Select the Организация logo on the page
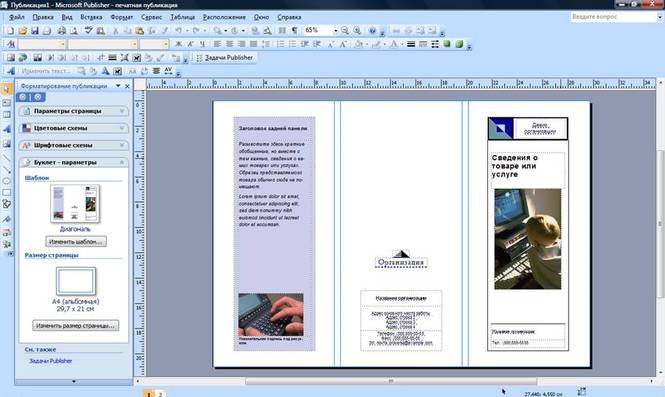This screenshot has height=397, width=665. pos(401,259)
